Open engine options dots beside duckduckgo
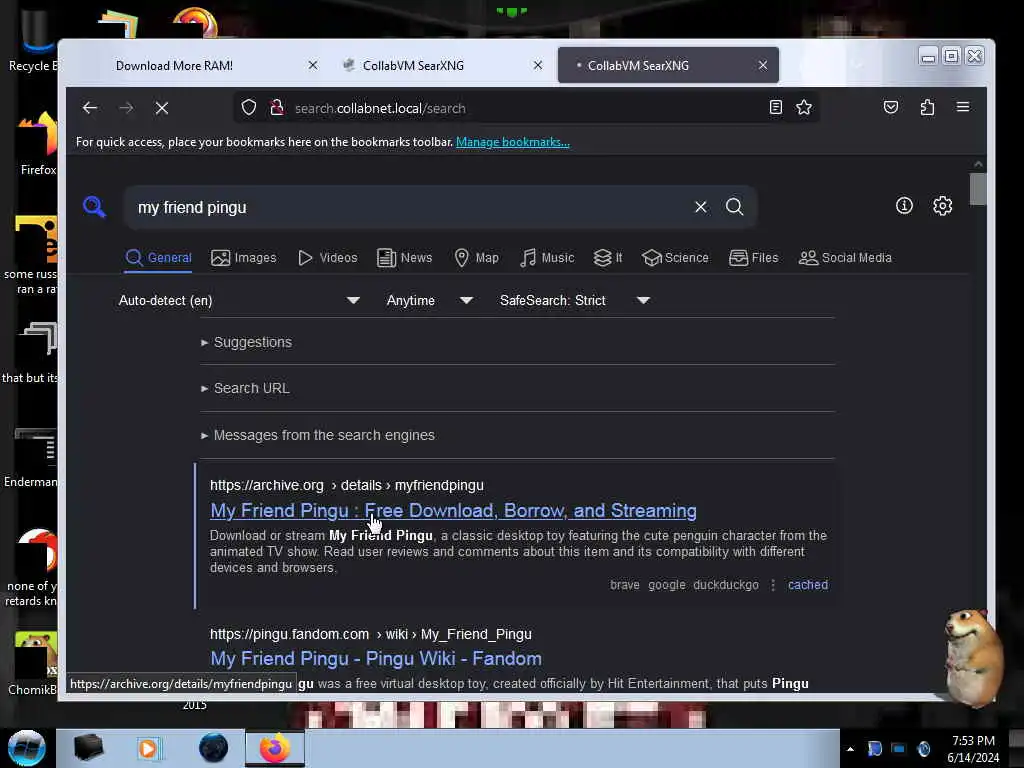The image size is (1024, 768). click(773, 585)
